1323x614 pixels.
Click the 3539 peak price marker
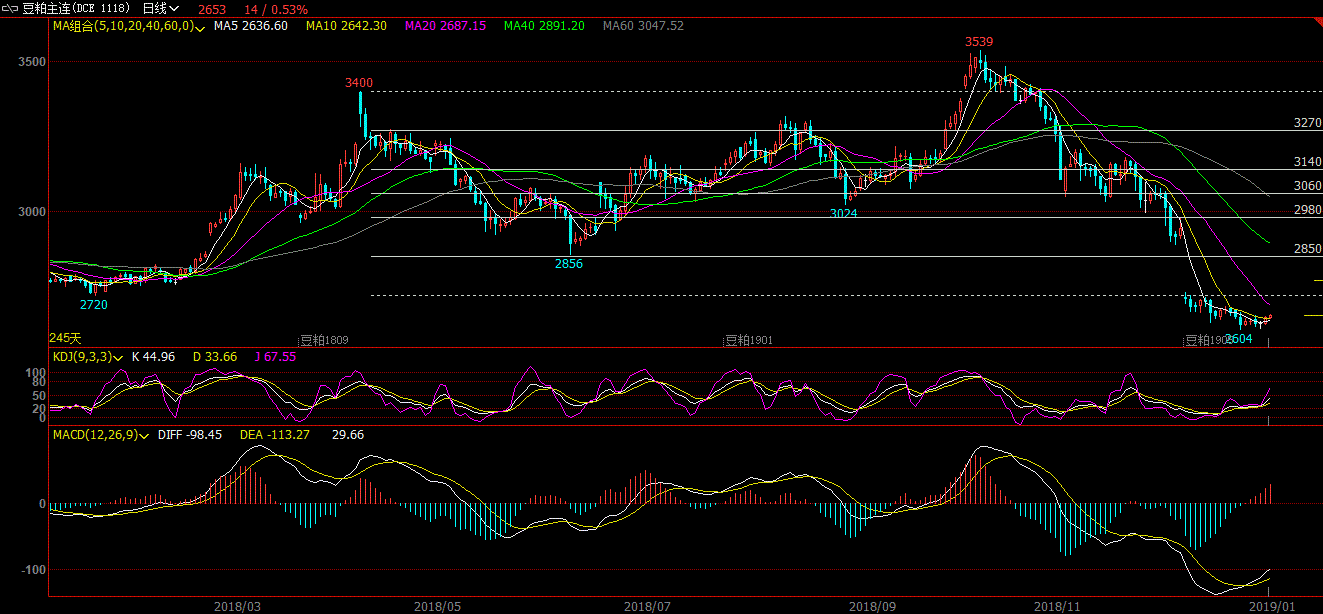(x=979, y=42)
